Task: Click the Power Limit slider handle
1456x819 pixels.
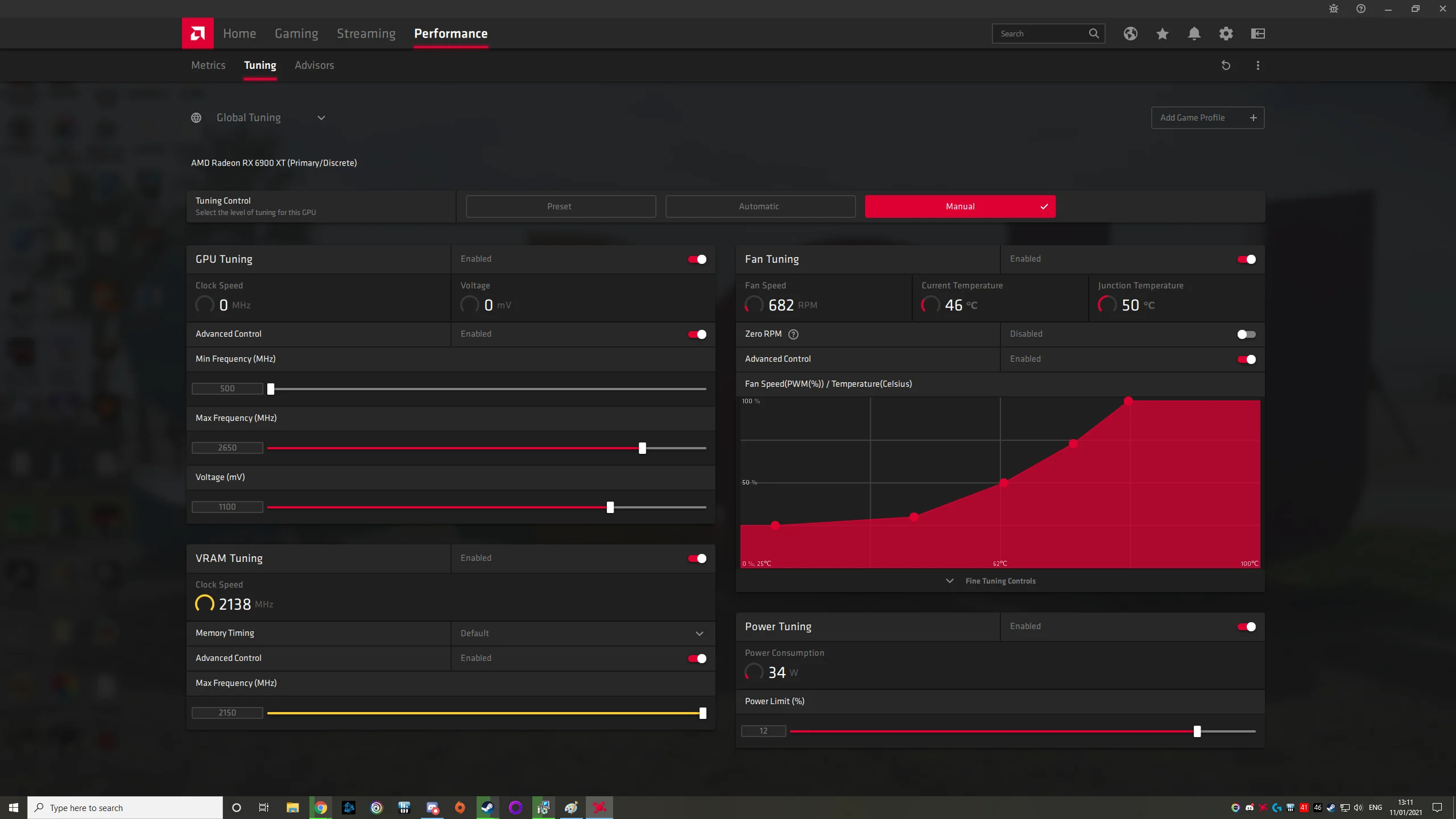Action: pos(1197,731)
